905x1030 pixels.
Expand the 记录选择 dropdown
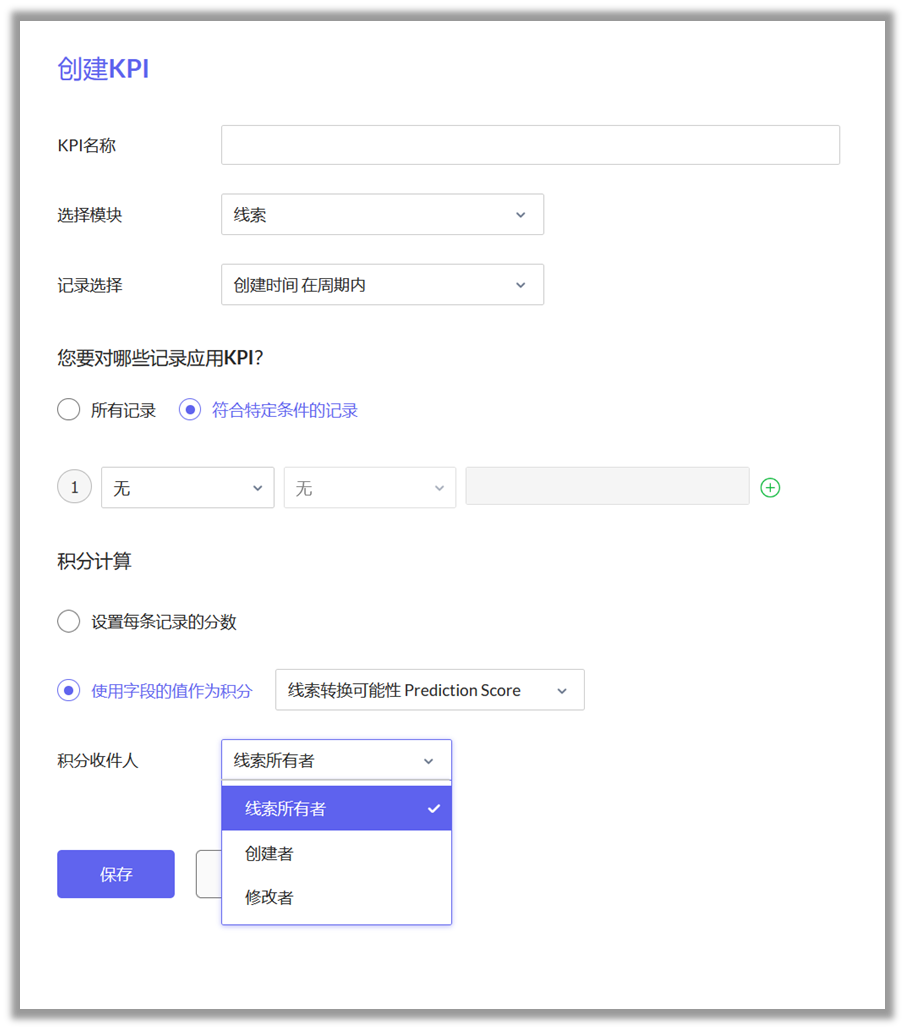tap(382, 285)
